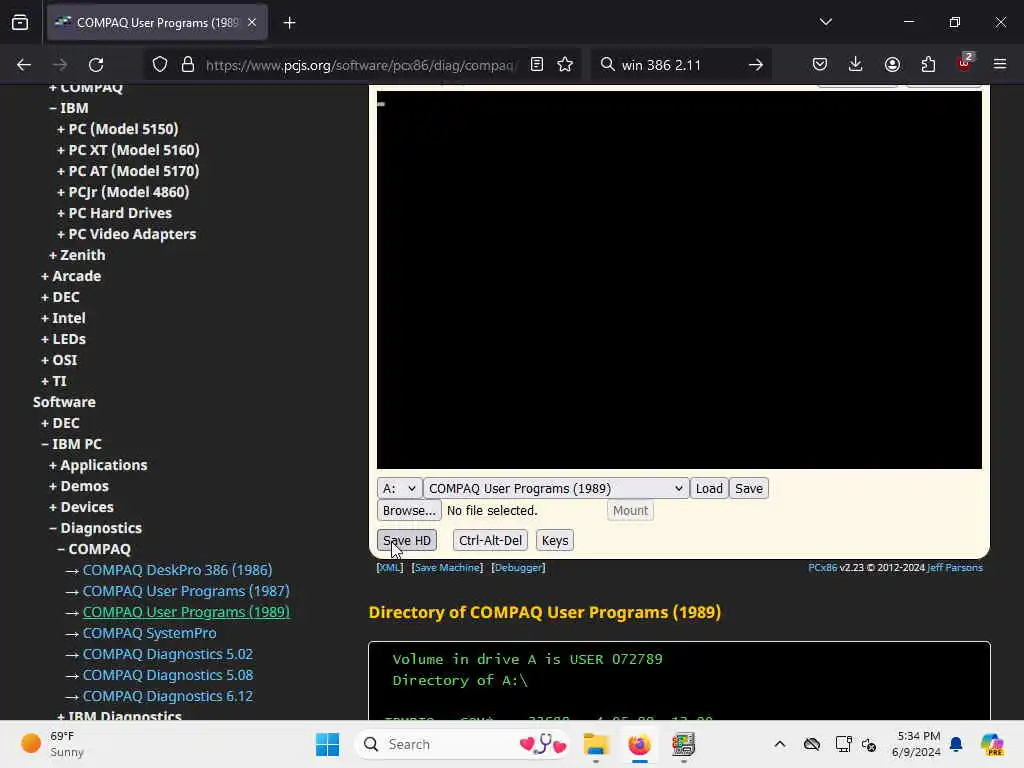
Task: Toggle reader view icon
Action: (x=537, y=64)
